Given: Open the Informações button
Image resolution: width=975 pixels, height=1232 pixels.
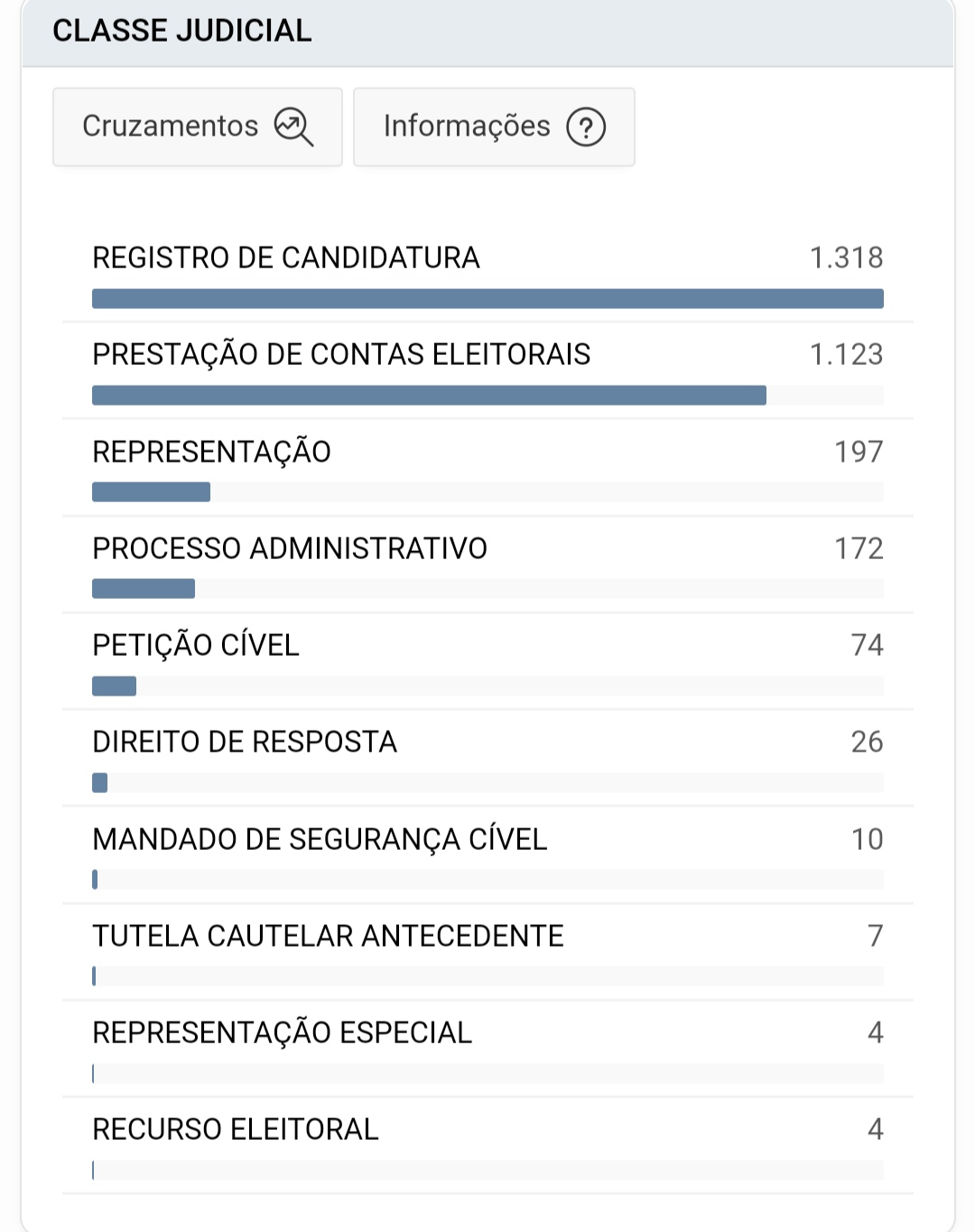Looking at the screenshot, I should pyautogui.click(x=493, y=126).
